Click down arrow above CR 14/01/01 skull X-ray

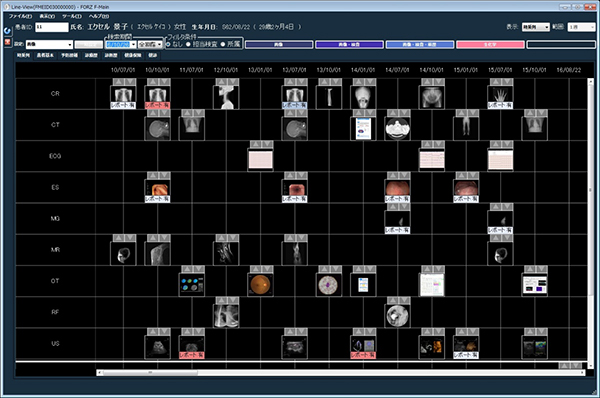click(x=370, y=82)
